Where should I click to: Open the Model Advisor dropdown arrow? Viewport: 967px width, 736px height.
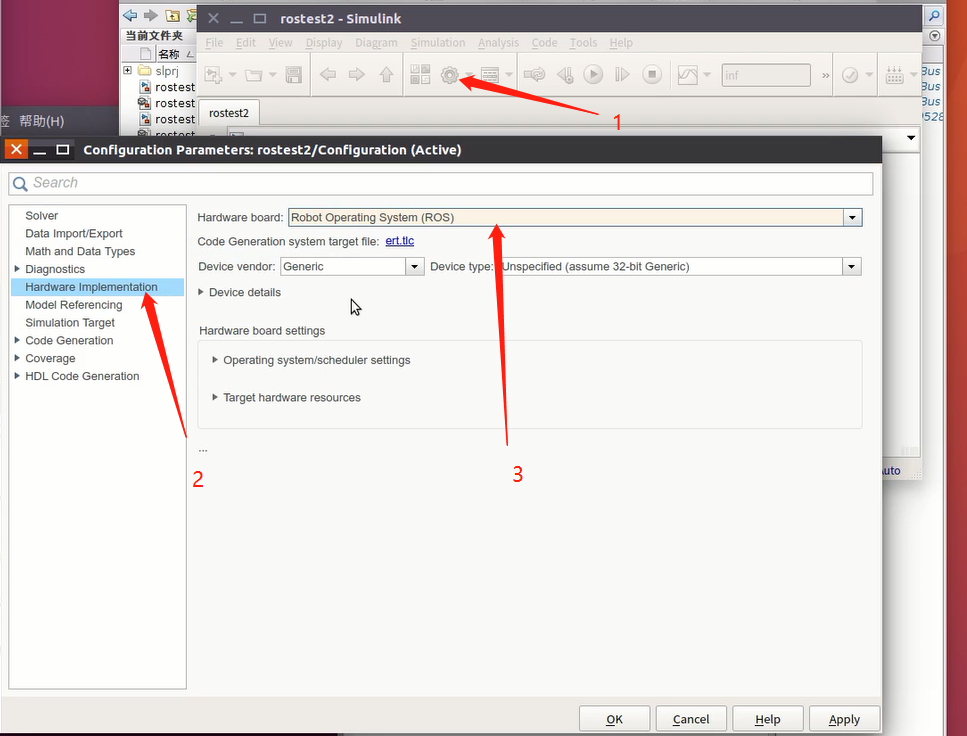point(869,75)
